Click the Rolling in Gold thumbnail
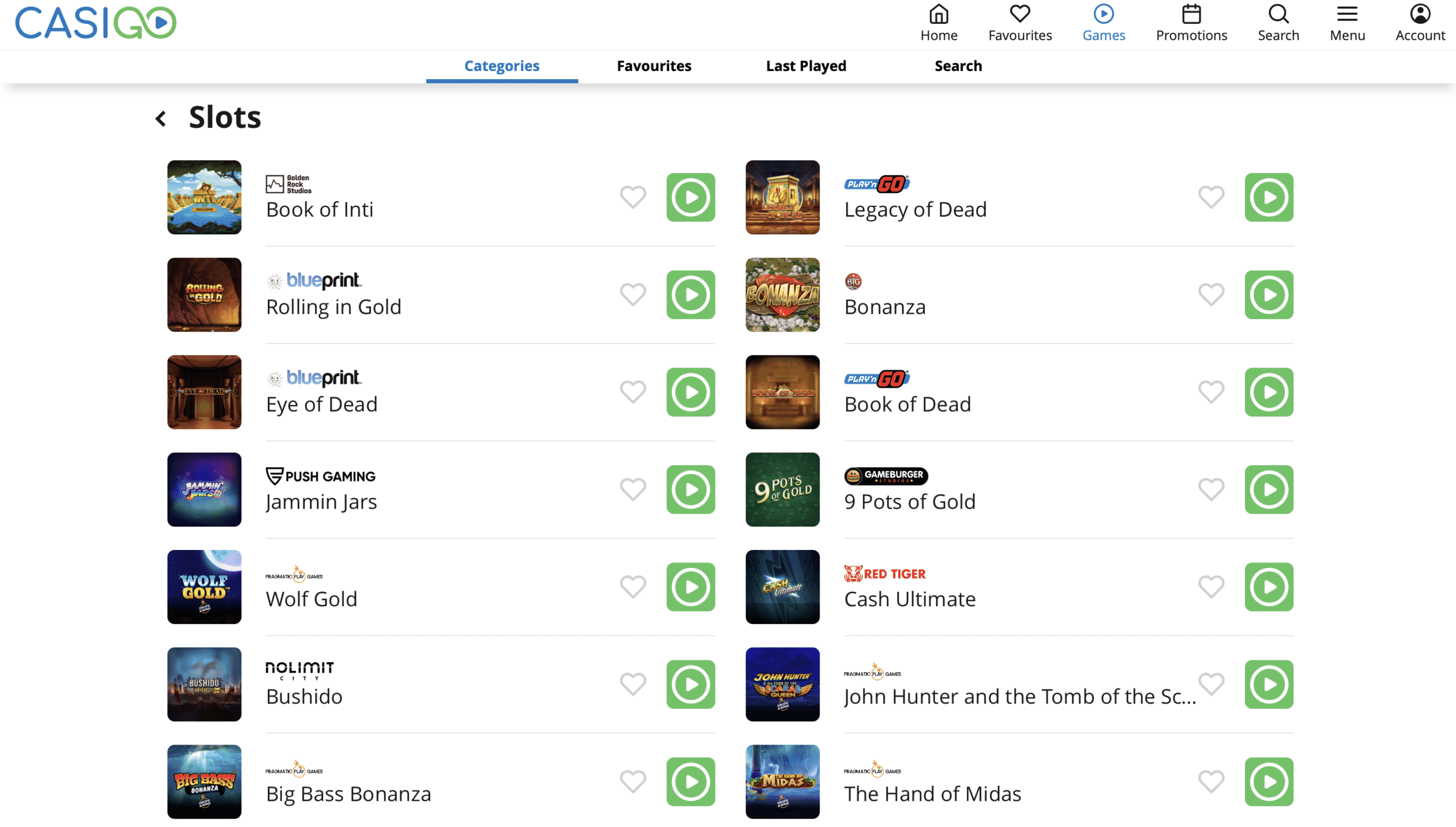 coord(204,295)
